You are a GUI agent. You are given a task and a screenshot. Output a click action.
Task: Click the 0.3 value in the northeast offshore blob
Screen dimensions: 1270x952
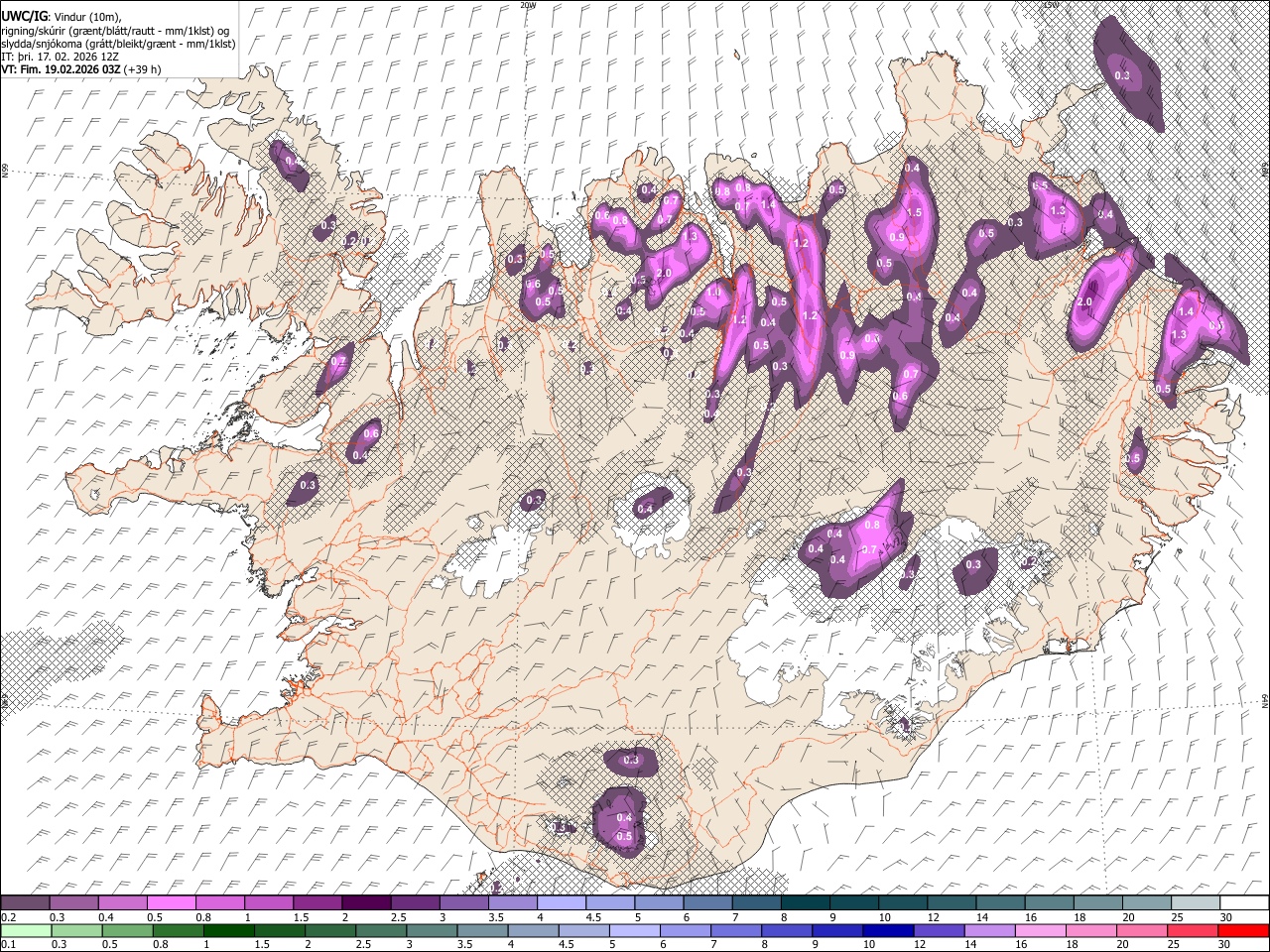(1123, 75)
